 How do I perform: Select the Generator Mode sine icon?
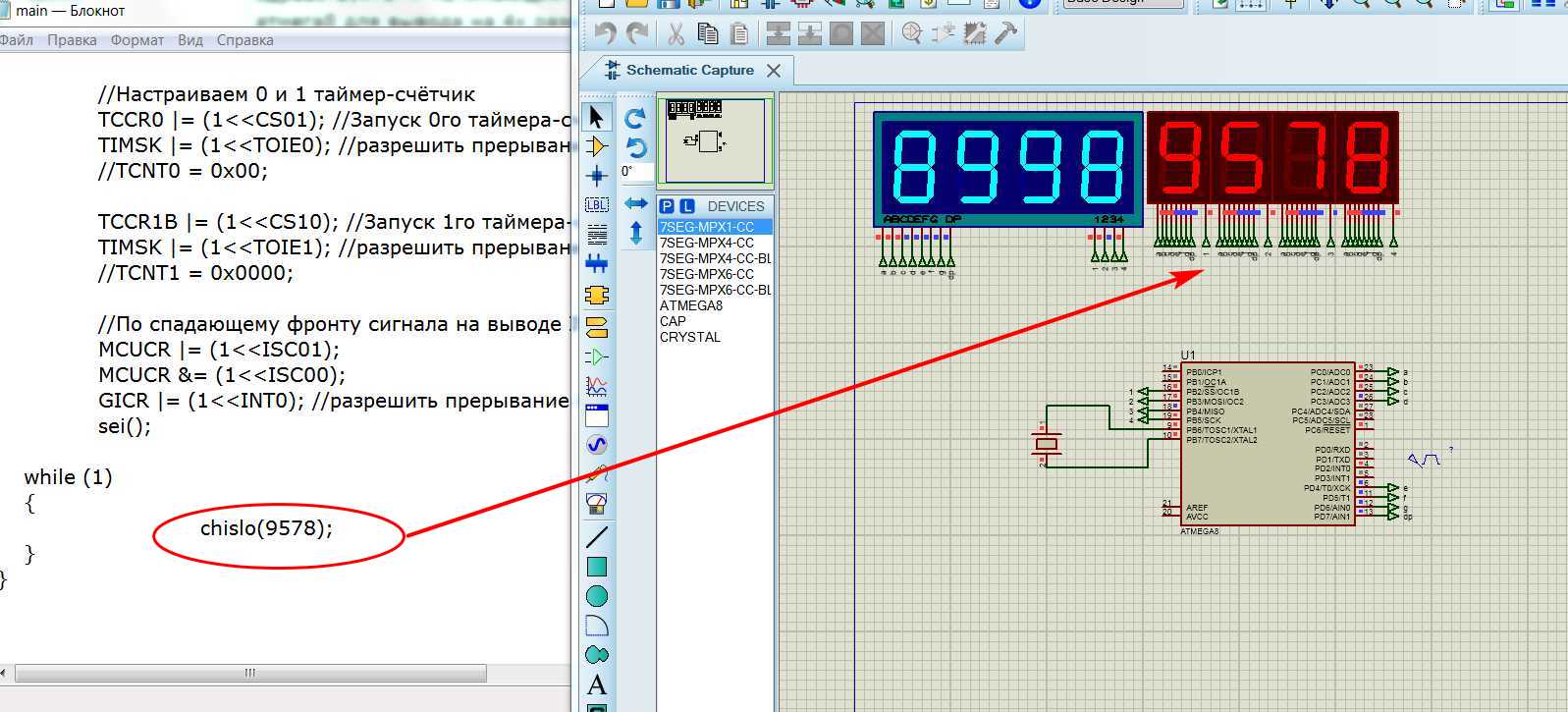coord(596,445)
